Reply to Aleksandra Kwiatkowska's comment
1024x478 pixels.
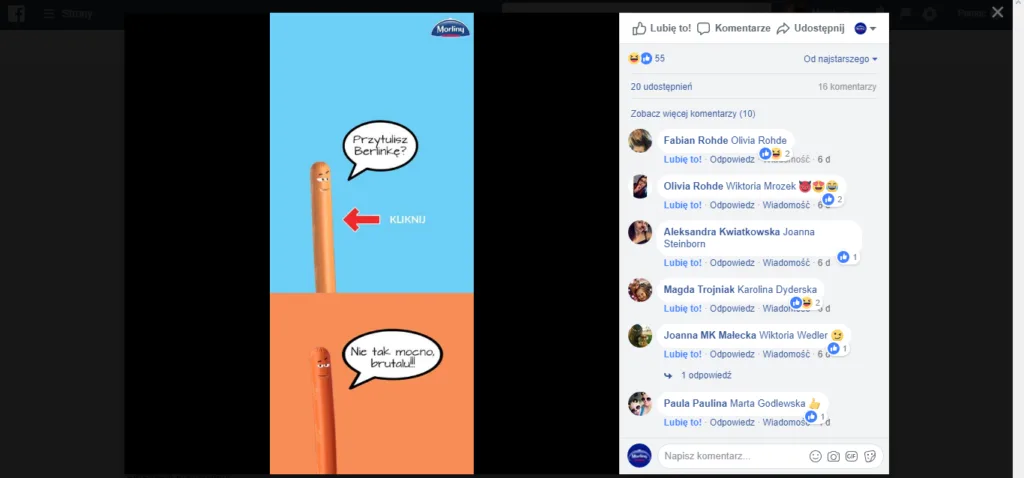(x=732, y=263)
